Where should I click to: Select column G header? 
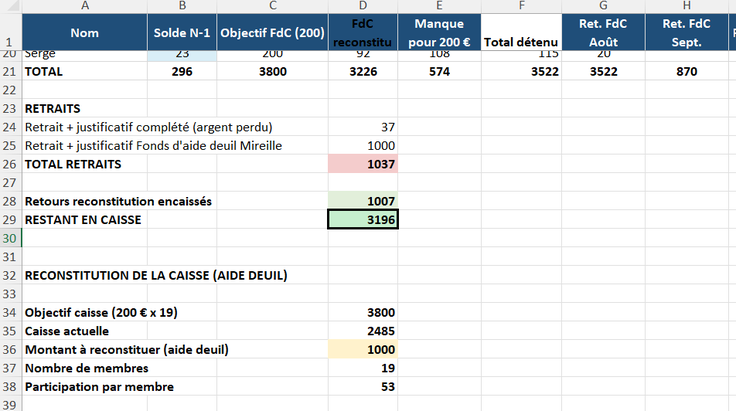click(604, 6)
